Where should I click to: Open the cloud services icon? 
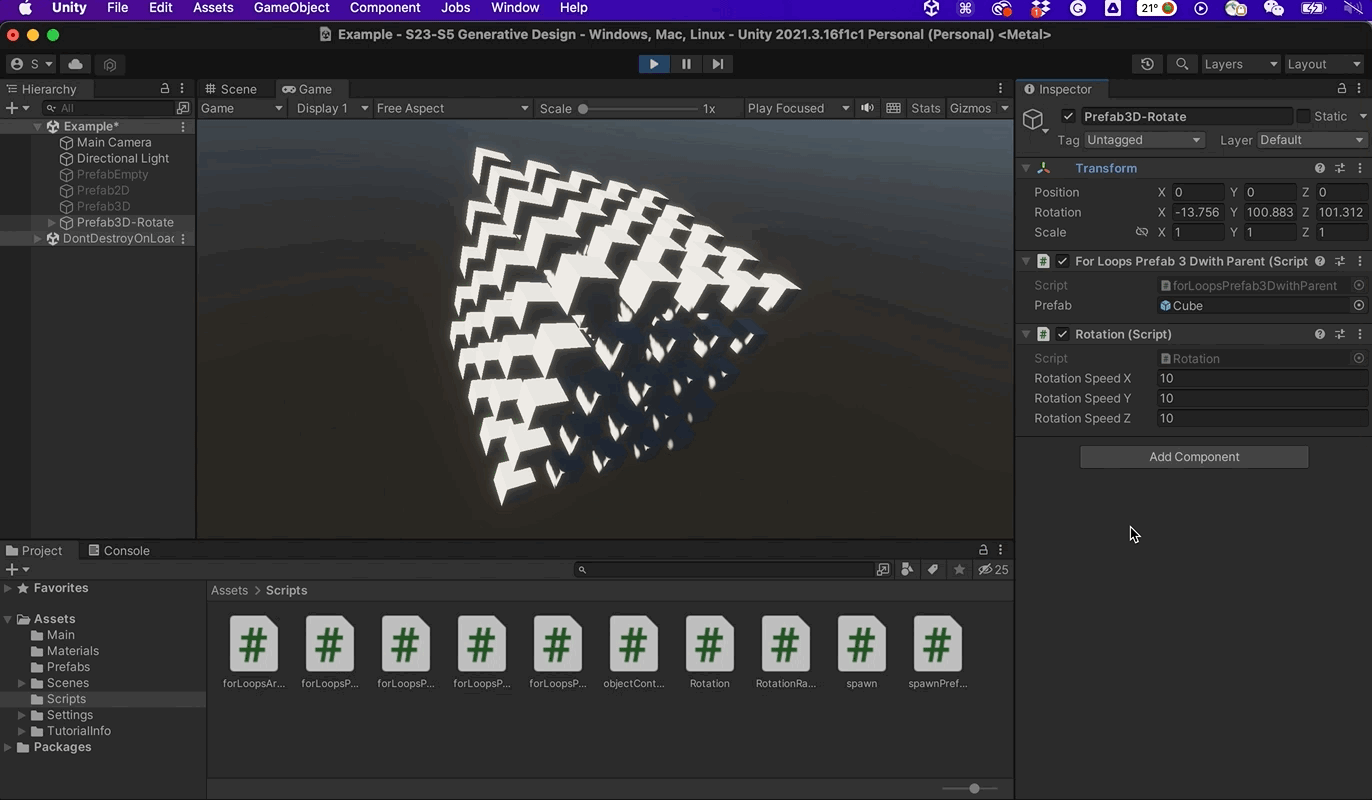tap(75, 64)
